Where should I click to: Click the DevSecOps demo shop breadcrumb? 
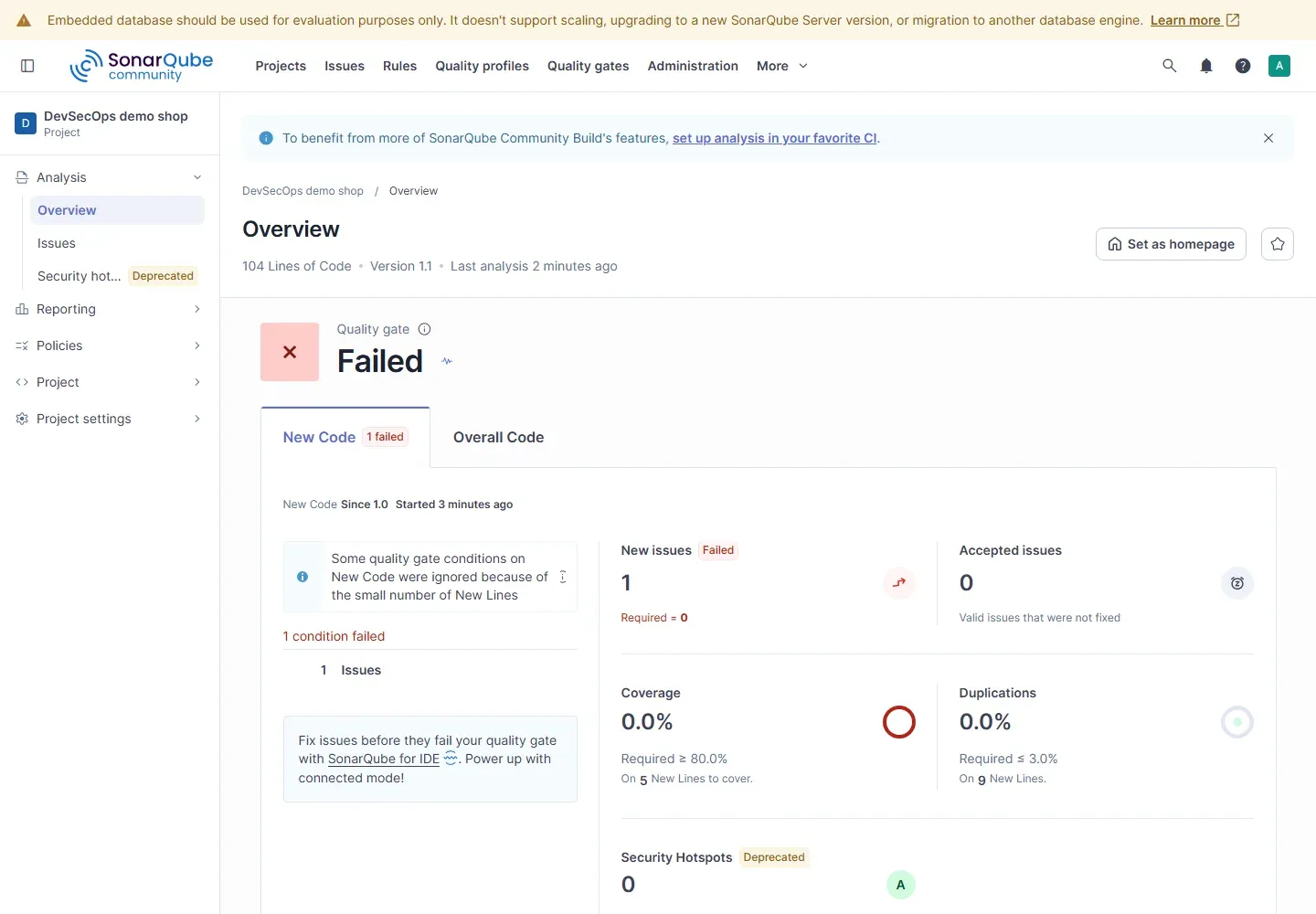click(302, 191)
